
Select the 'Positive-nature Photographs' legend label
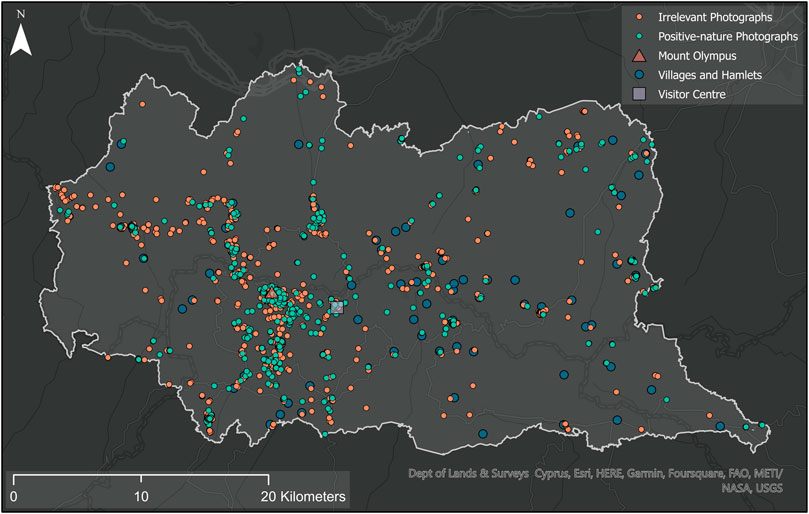click(x=728, y=37)
